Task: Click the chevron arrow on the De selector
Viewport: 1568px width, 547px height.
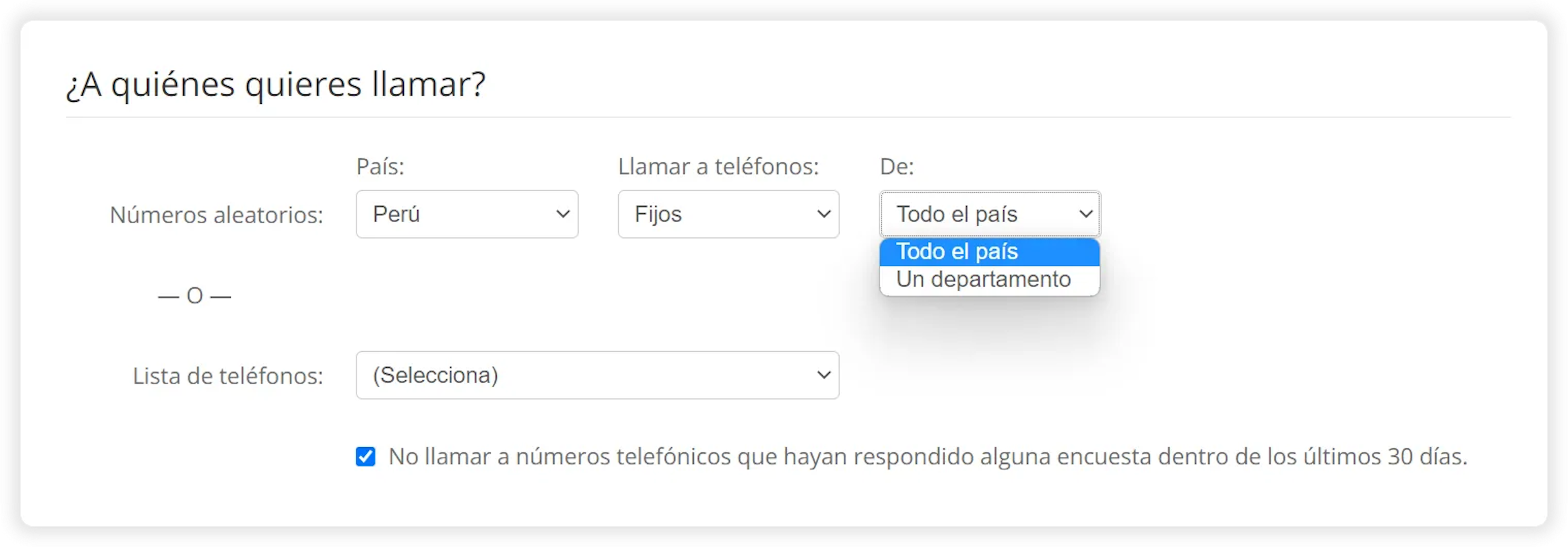Action: tap(1086, 214)
